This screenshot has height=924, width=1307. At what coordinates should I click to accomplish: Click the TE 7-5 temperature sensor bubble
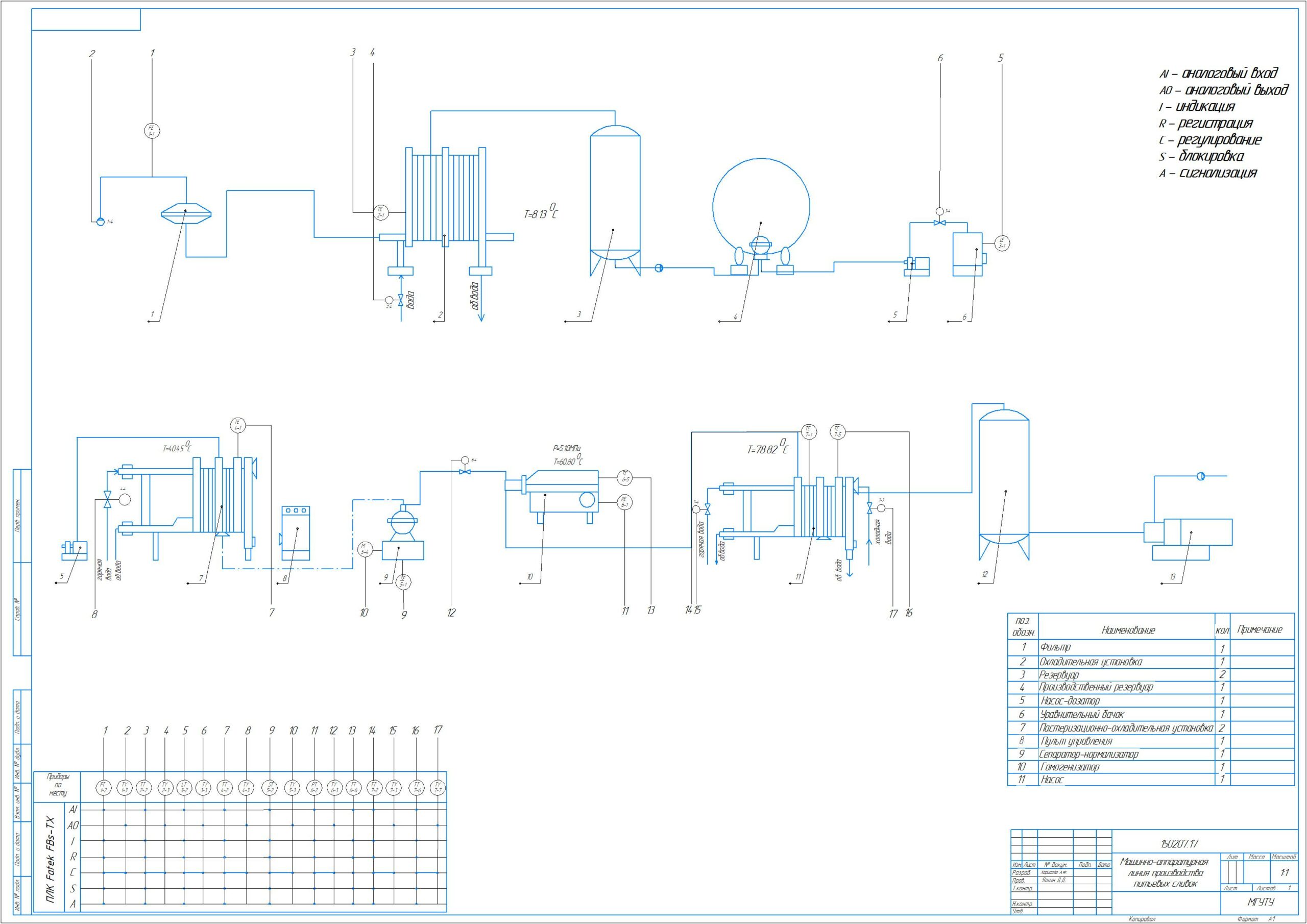tap(837, 431)
